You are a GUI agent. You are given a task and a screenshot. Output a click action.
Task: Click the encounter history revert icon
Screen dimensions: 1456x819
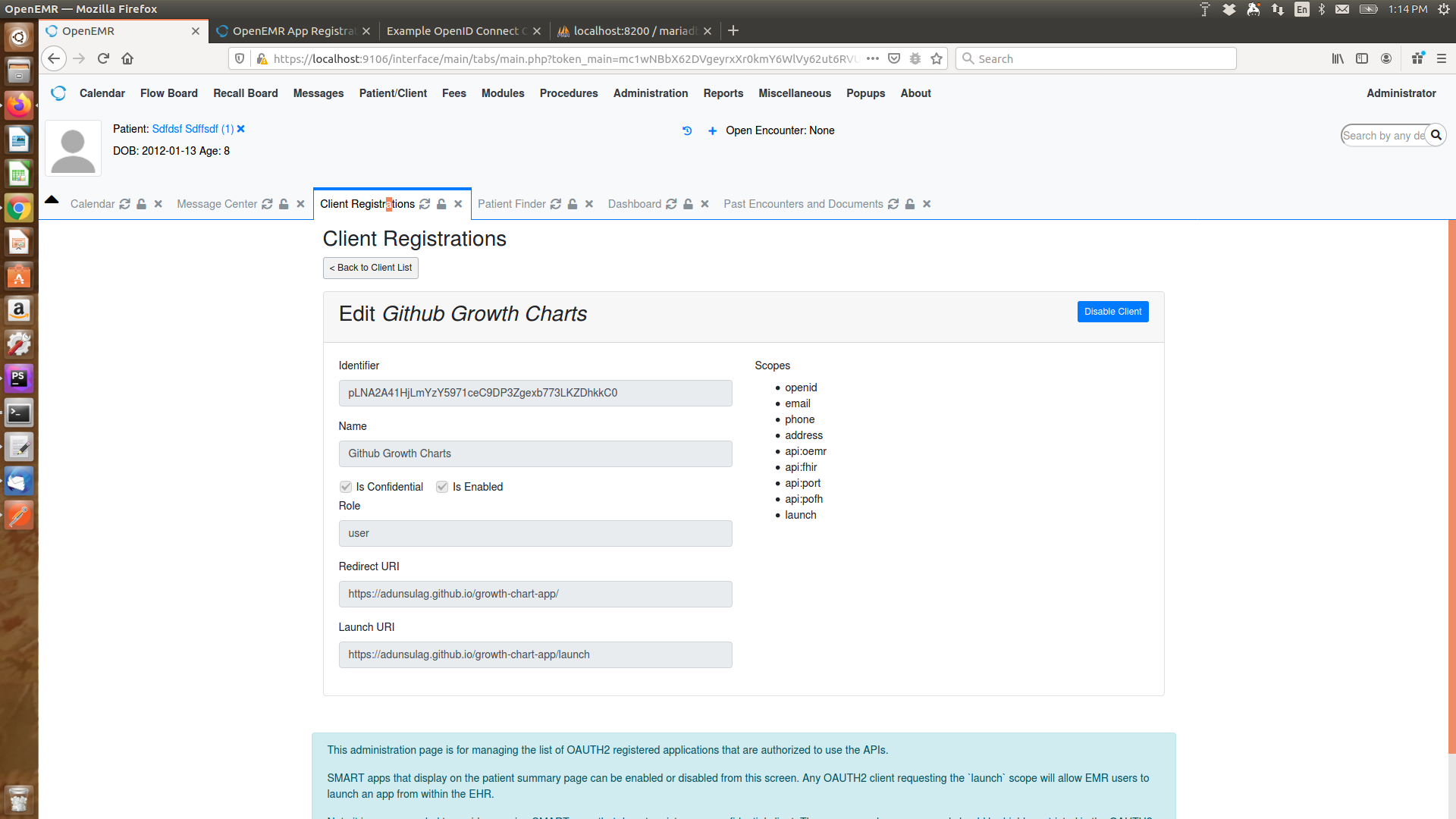click(x=687, y=130)
